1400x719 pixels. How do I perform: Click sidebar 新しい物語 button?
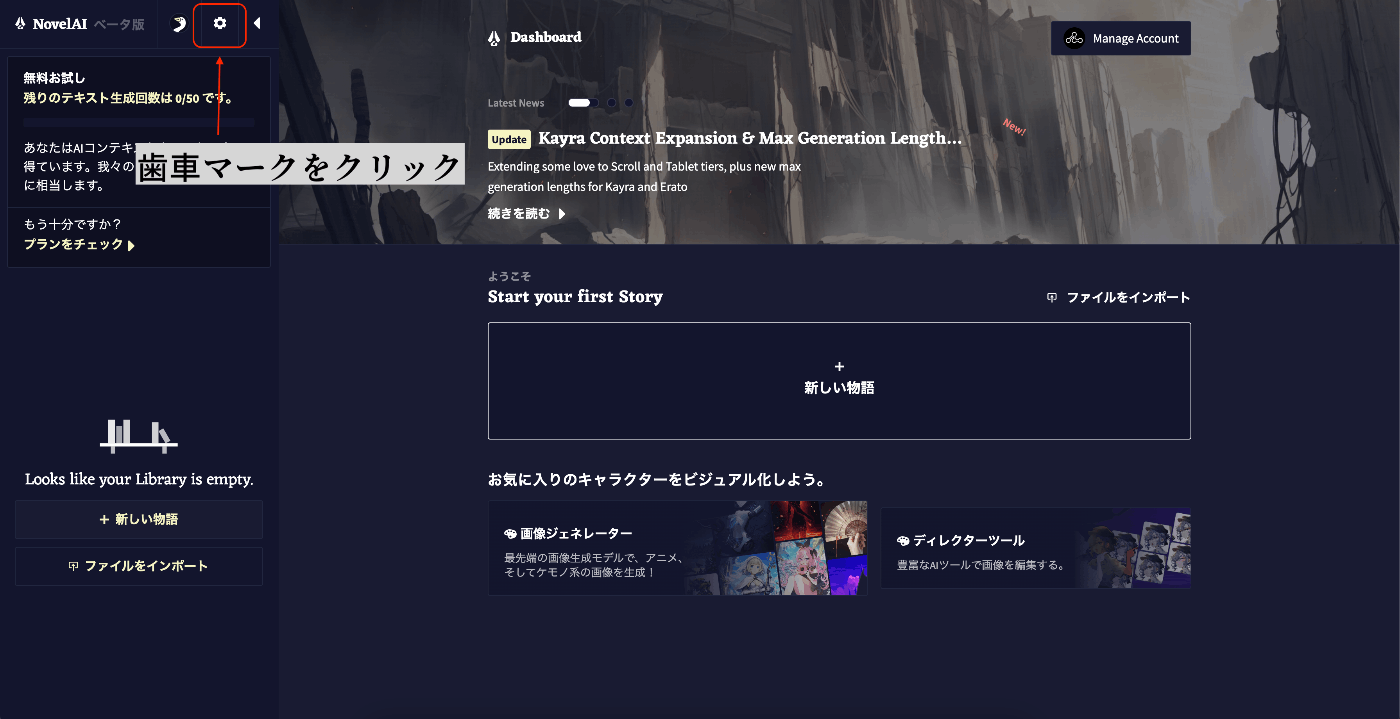139,519
